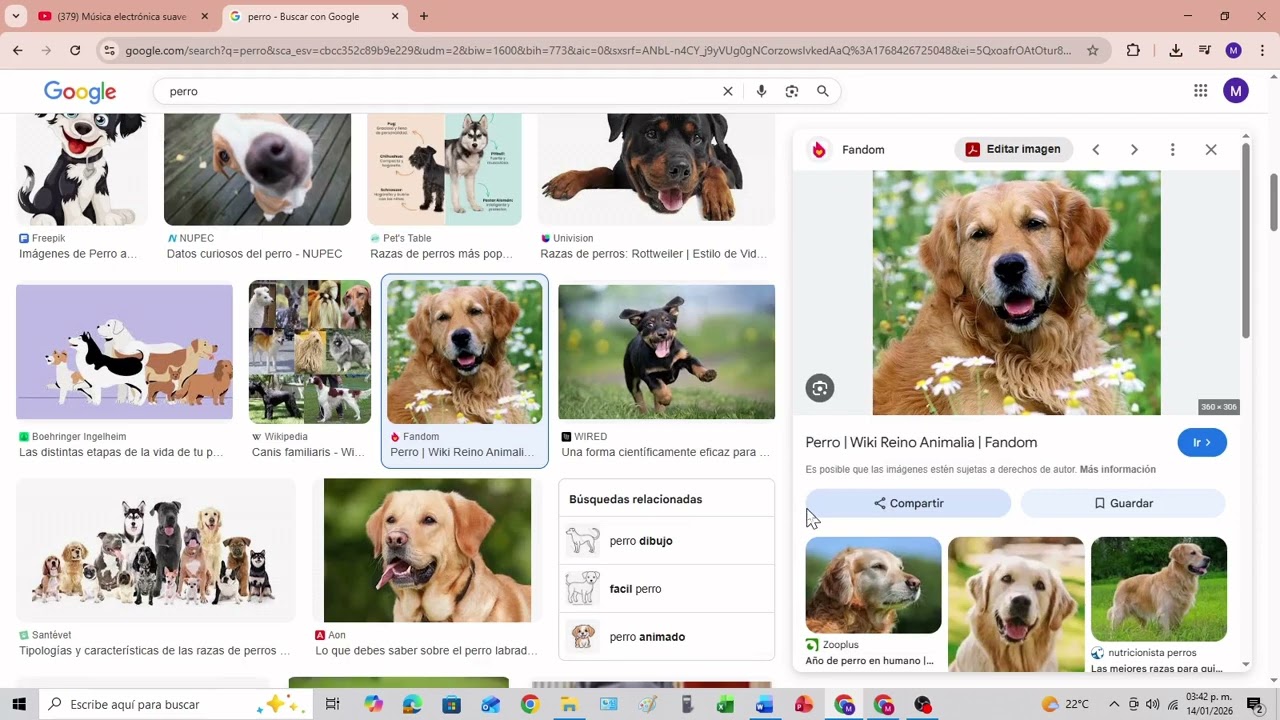Open the Google apps grid
This screenshot has height=720, width=1280.
coord(1200,91)
